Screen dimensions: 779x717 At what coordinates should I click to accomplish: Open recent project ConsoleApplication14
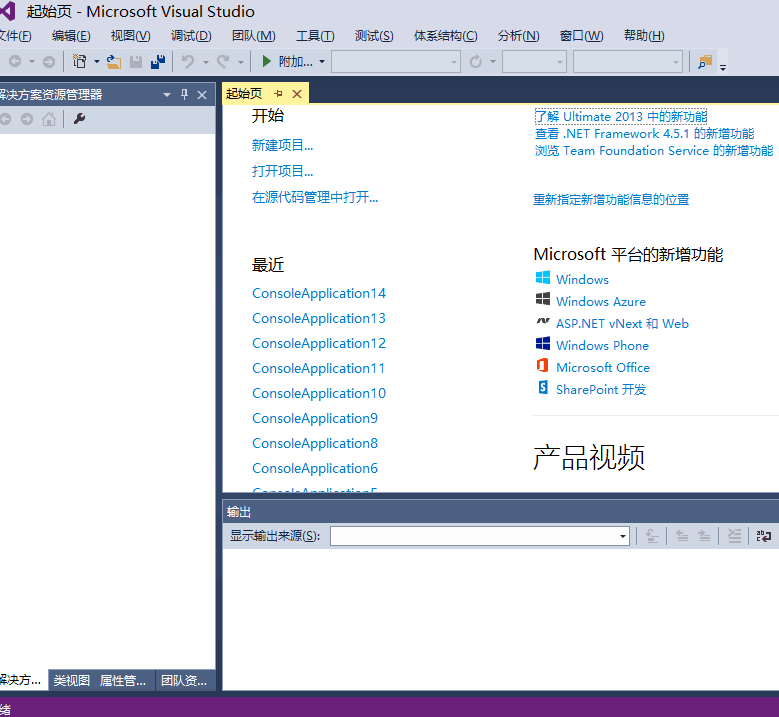click(319, 293)
